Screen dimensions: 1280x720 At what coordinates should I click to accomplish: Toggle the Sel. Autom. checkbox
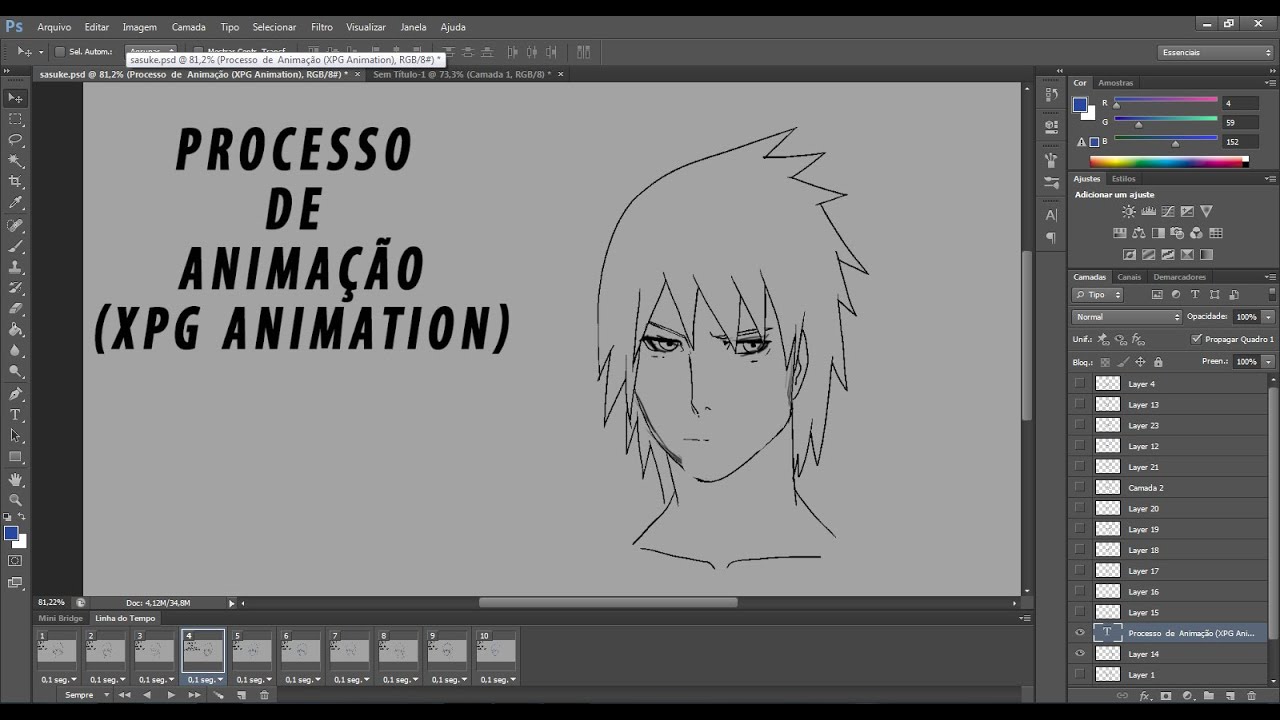tap(60, 52)
